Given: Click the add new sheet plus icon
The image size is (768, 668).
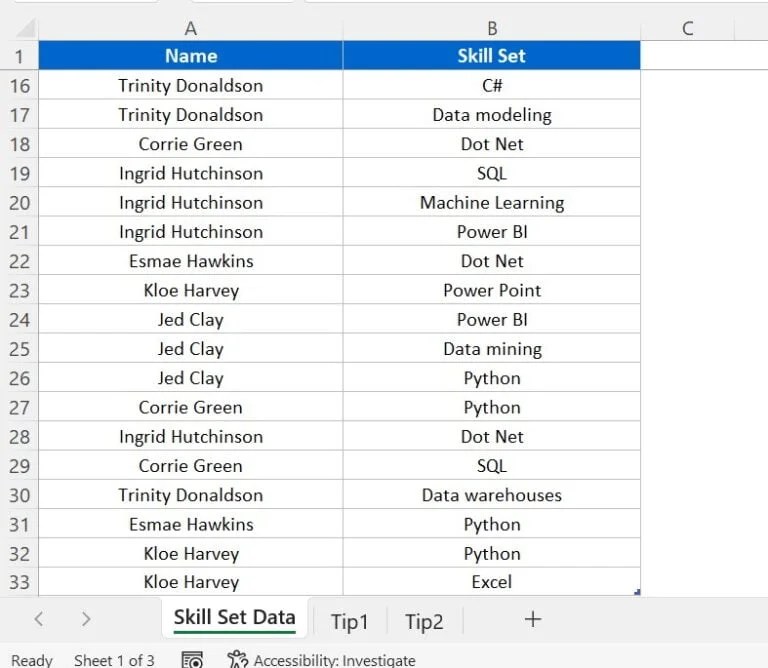Looking at the screenshot, I should (x=532, y=620).
